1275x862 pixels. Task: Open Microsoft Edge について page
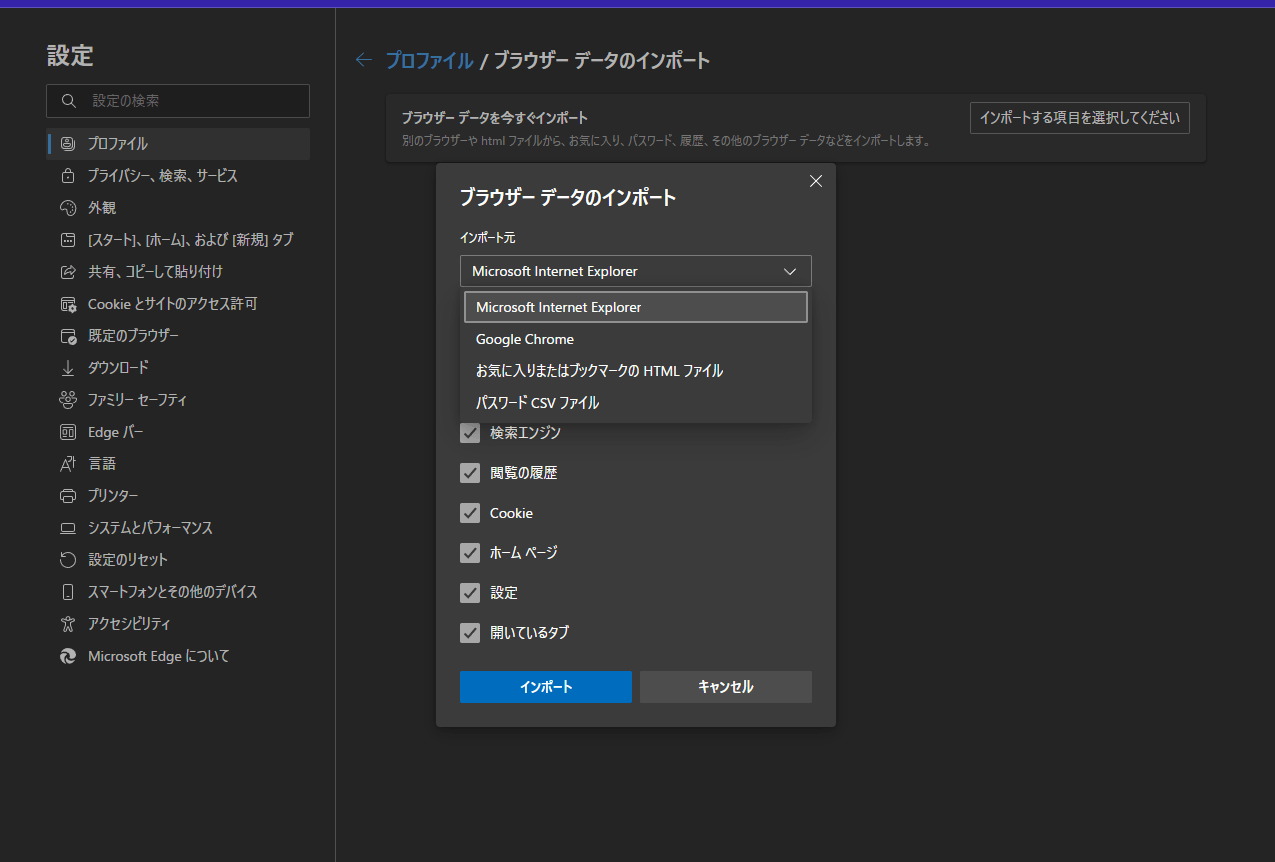point(178,656)
